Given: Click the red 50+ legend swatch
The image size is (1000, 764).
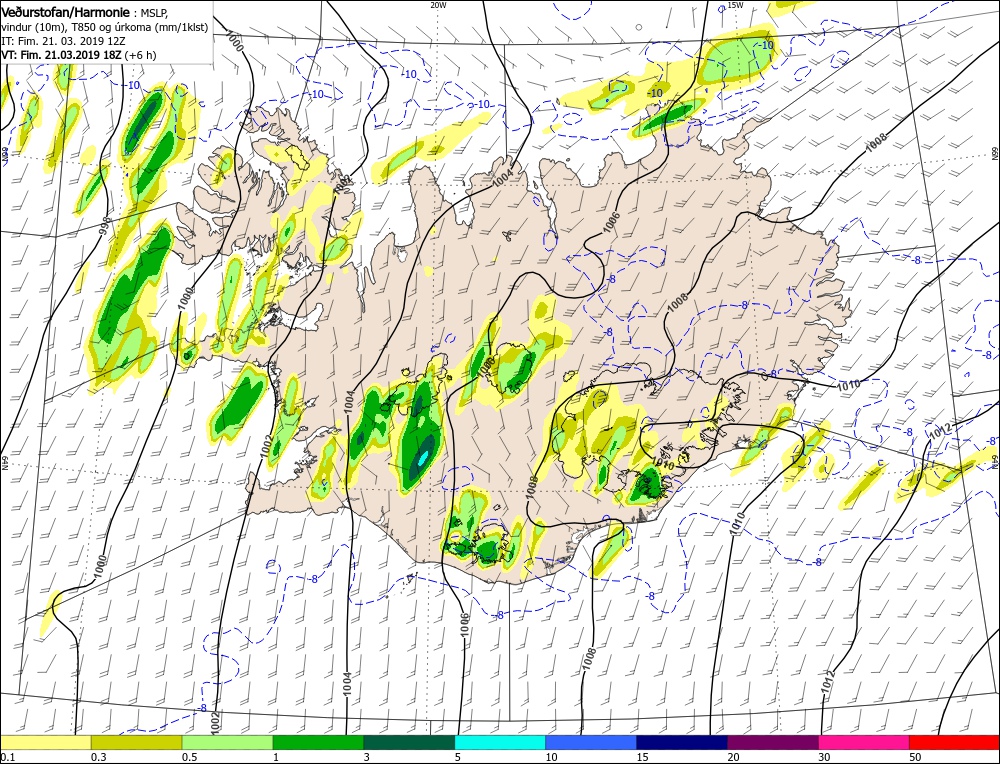Looking at the screenshot, I should (954, 742).
